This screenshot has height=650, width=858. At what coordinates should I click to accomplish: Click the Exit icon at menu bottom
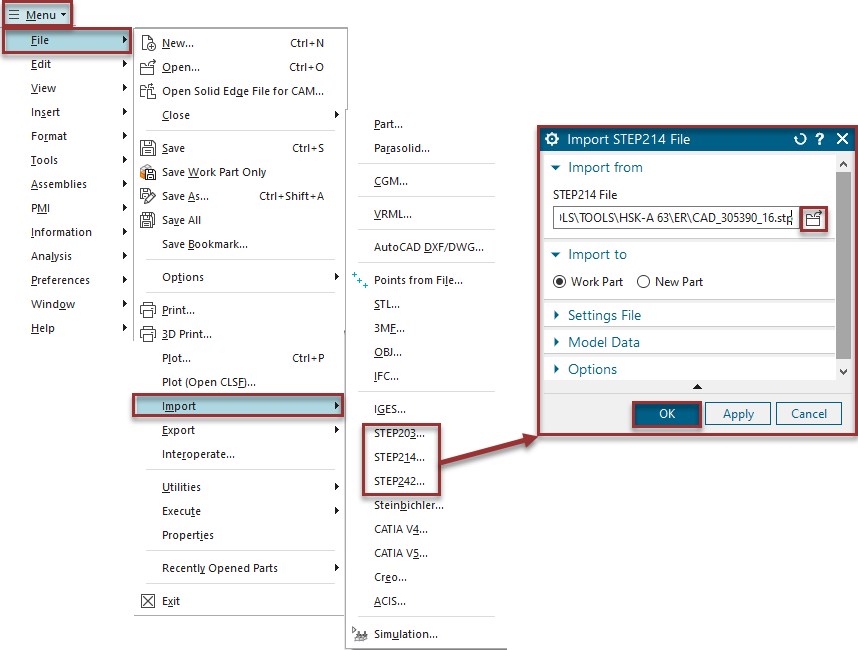[148, 601]
